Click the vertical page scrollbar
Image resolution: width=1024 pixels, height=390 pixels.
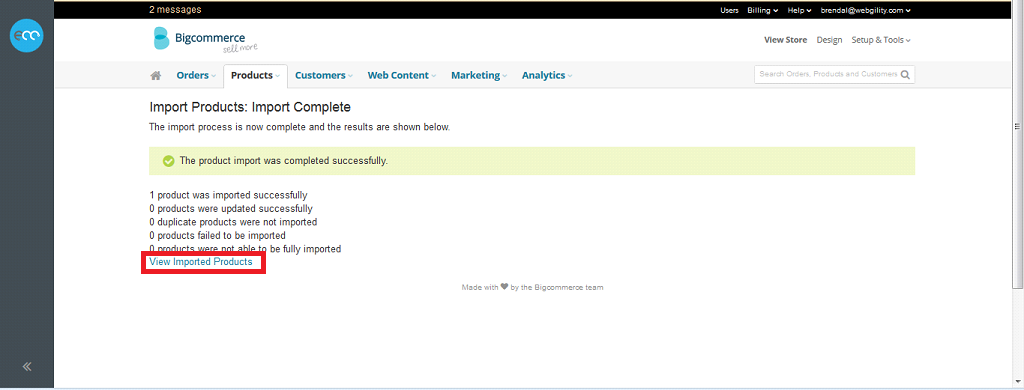click(x=1017, y=144)
